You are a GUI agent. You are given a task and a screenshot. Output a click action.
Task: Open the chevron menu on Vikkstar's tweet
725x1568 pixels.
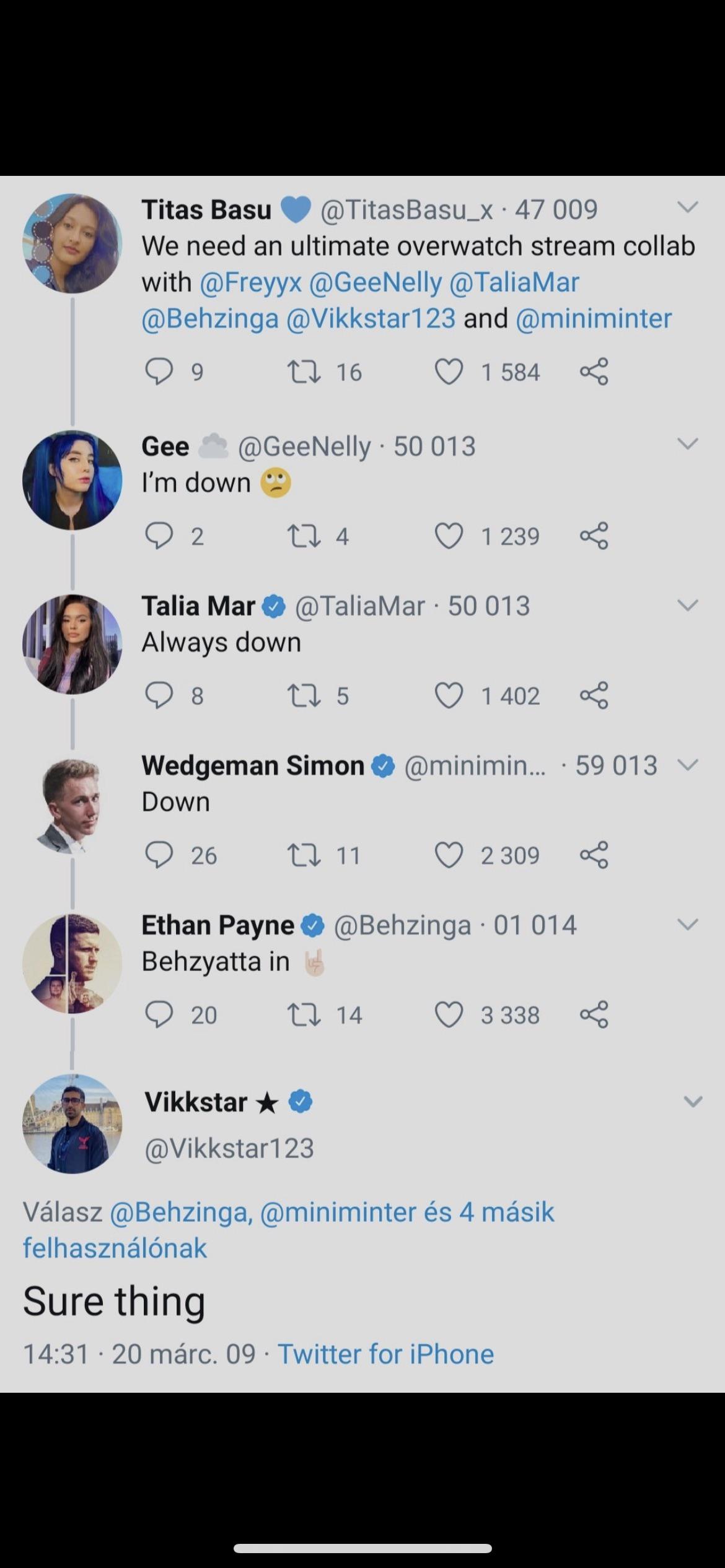(693, 1102)
